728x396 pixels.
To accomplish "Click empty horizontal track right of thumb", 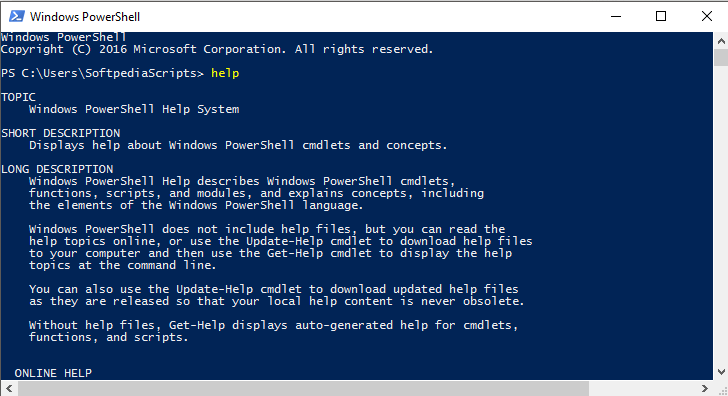I will [x=643, y=388].
